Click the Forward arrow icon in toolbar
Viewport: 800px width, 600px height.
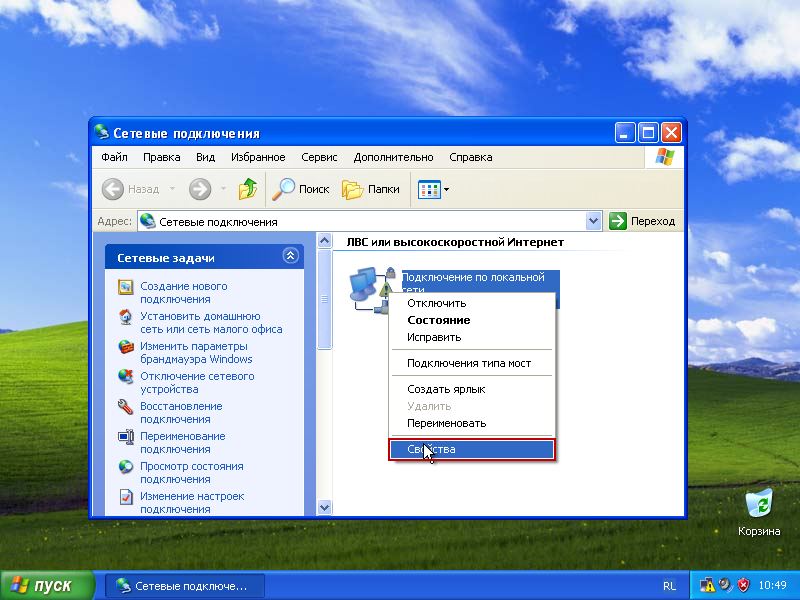[199, 189]
